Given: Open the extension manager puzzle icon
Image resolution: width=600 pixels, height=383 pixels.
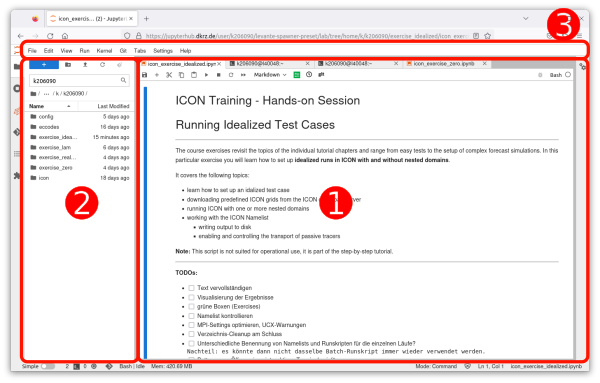Looking at the screenshot, I should (17, 175).
